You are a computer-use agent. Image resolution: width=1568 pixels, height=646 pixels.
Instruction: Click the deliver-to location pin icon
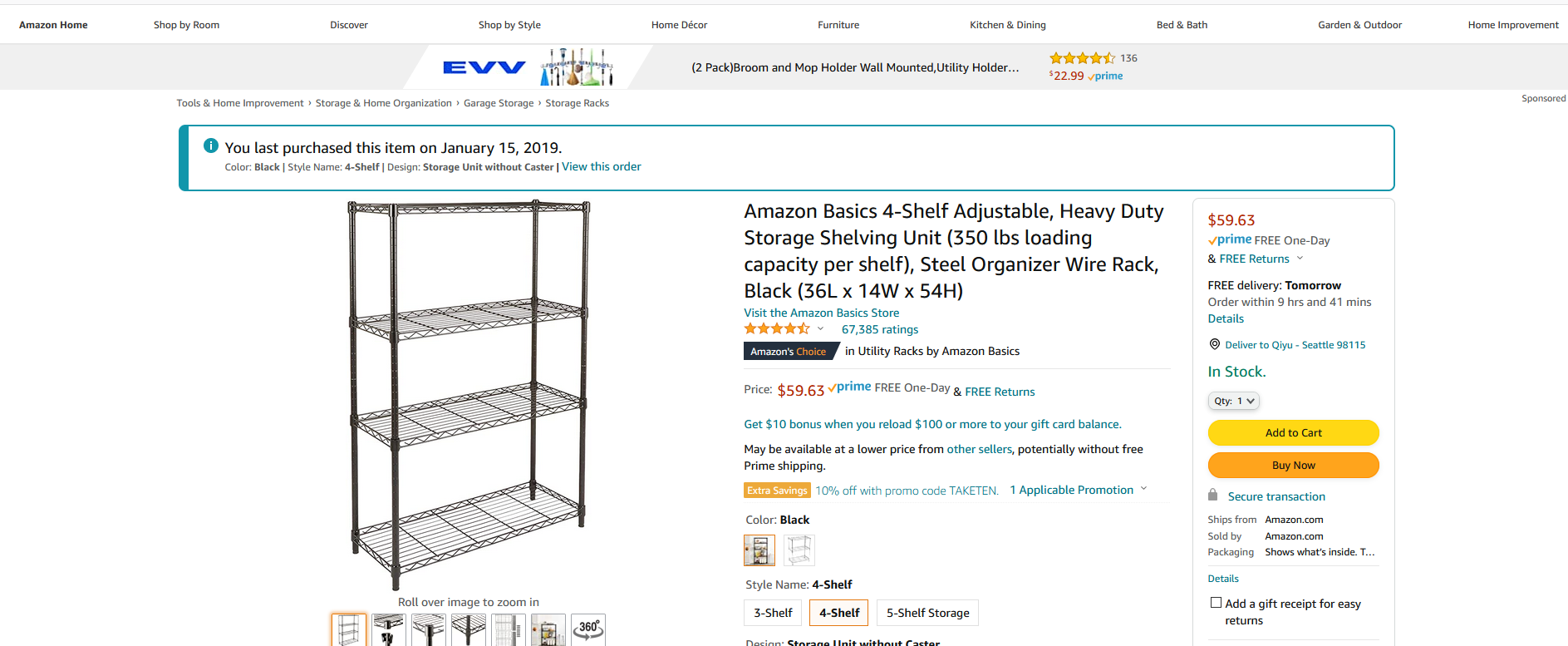[1214, 344]
